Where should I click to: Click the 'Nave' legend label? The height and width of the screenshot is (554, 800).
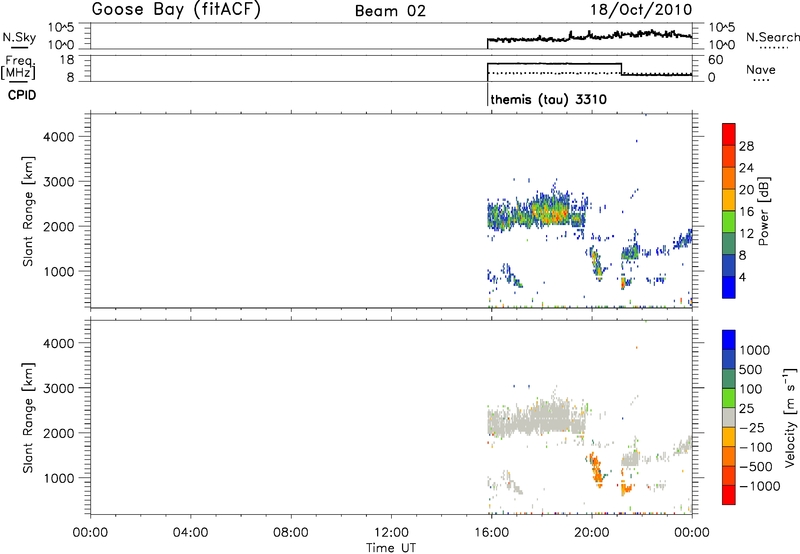pos(761,69)
